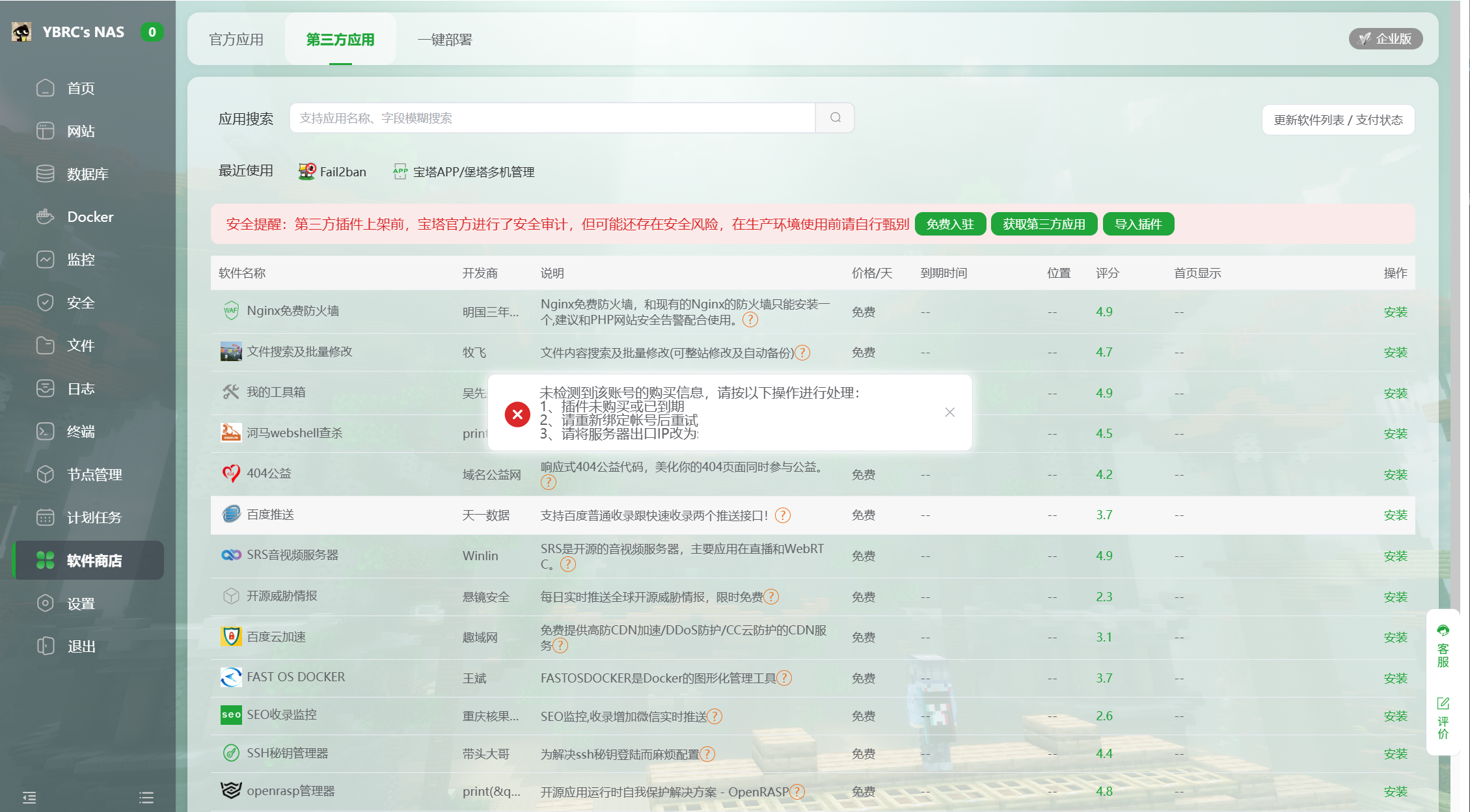
Task: Click the 导入插件 button
Action: (x=1138, y=223)
